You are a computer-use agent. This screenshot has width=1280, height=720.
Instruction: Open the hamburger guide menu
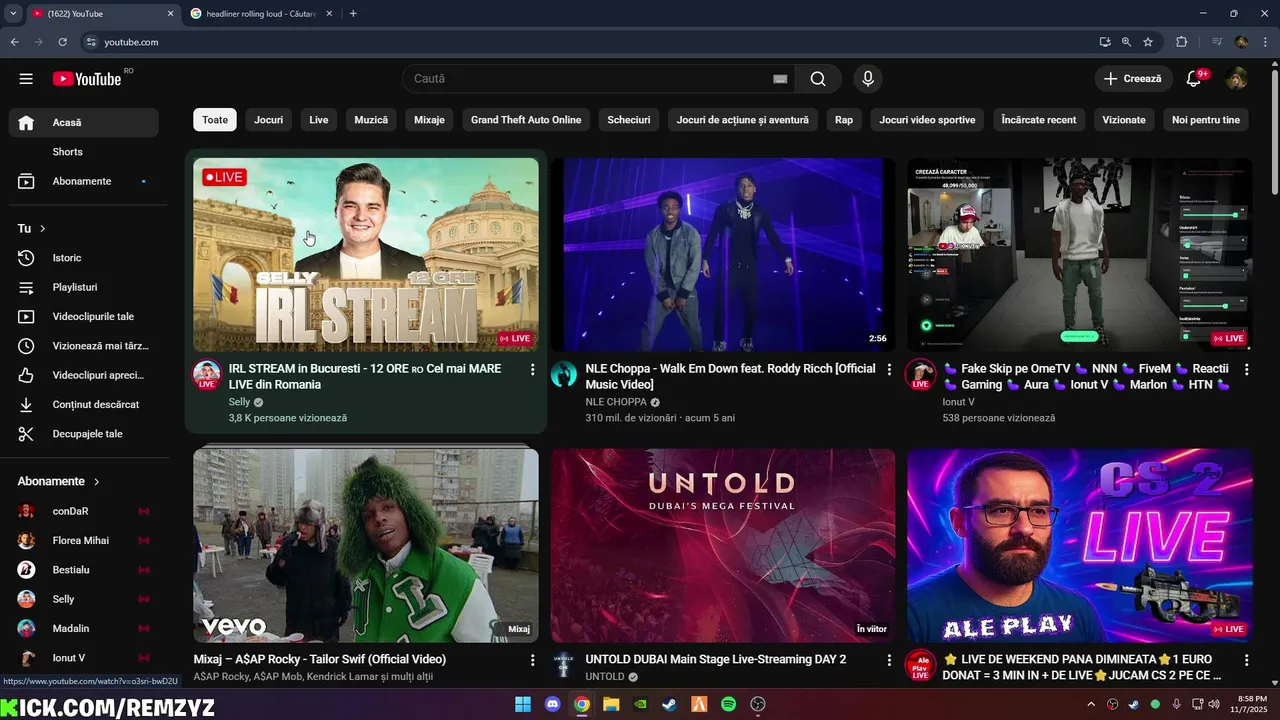[x=26, y=79]
